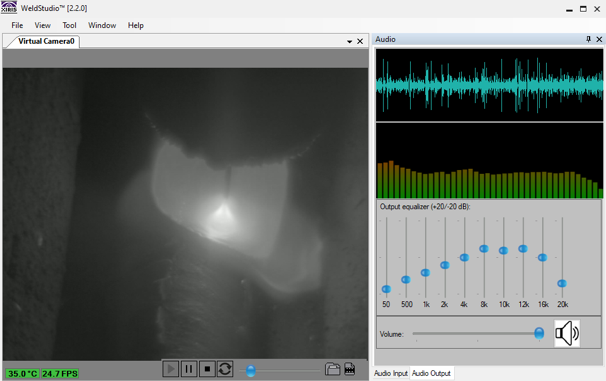Mute audio using the speaker icon

567,333
